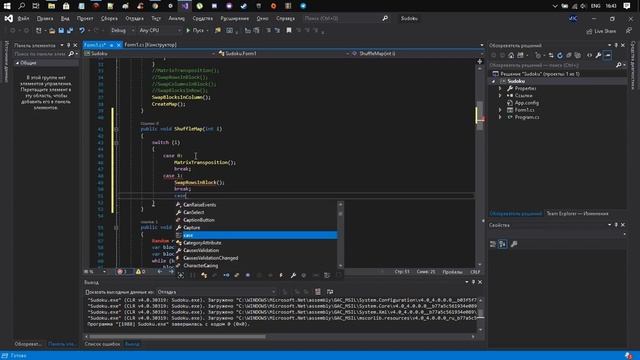Select 'case' in the IntelliSense list

pyautogui.click(x=256, y=235)
